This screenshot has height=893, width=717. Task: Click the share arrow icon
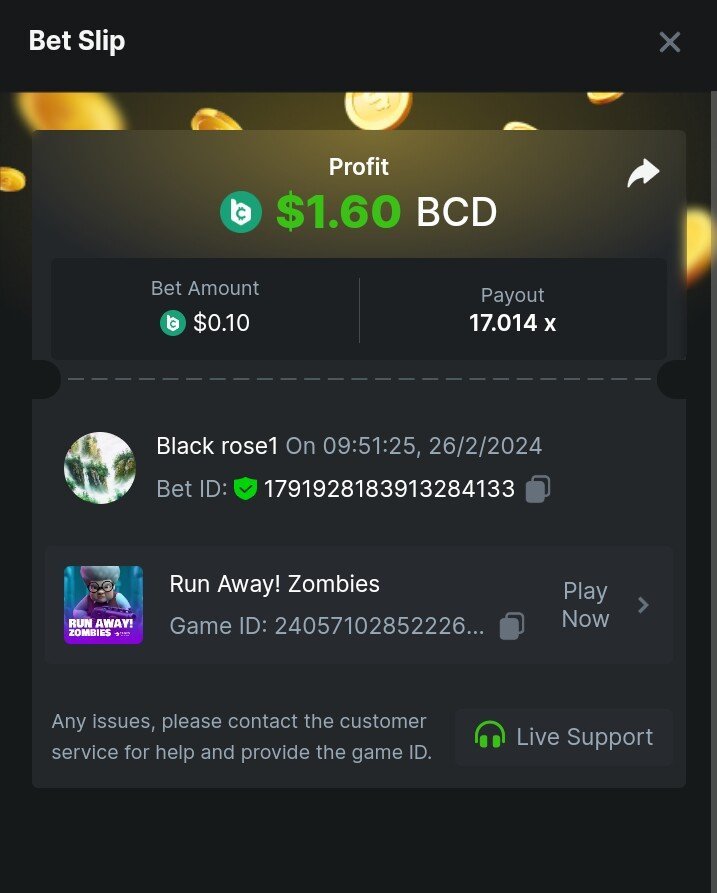pos(643,173)
